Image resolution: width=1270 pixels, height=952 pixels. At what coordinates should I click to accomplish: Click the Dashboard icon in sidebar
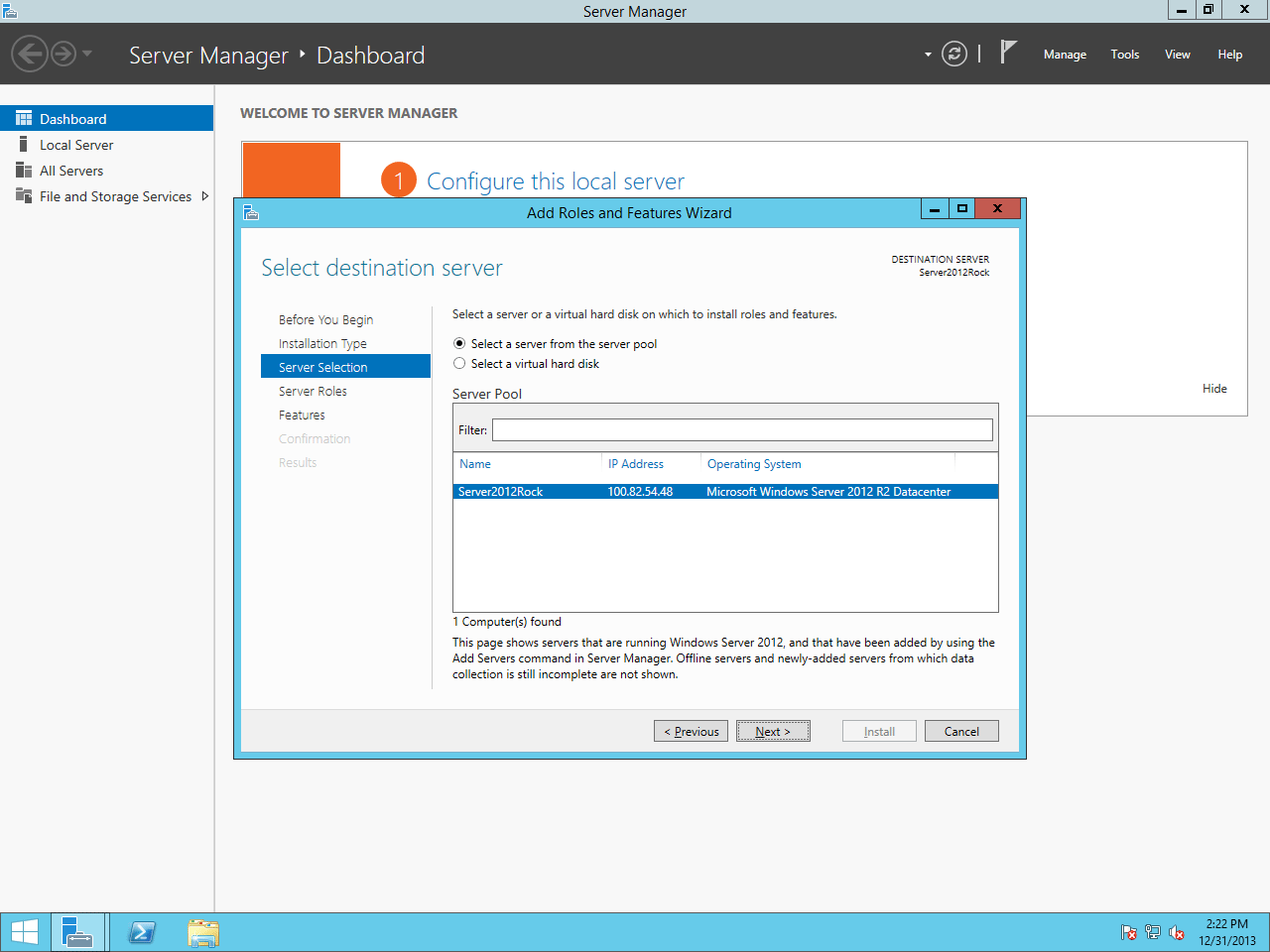pyautogui.click(x=24, y=118)
